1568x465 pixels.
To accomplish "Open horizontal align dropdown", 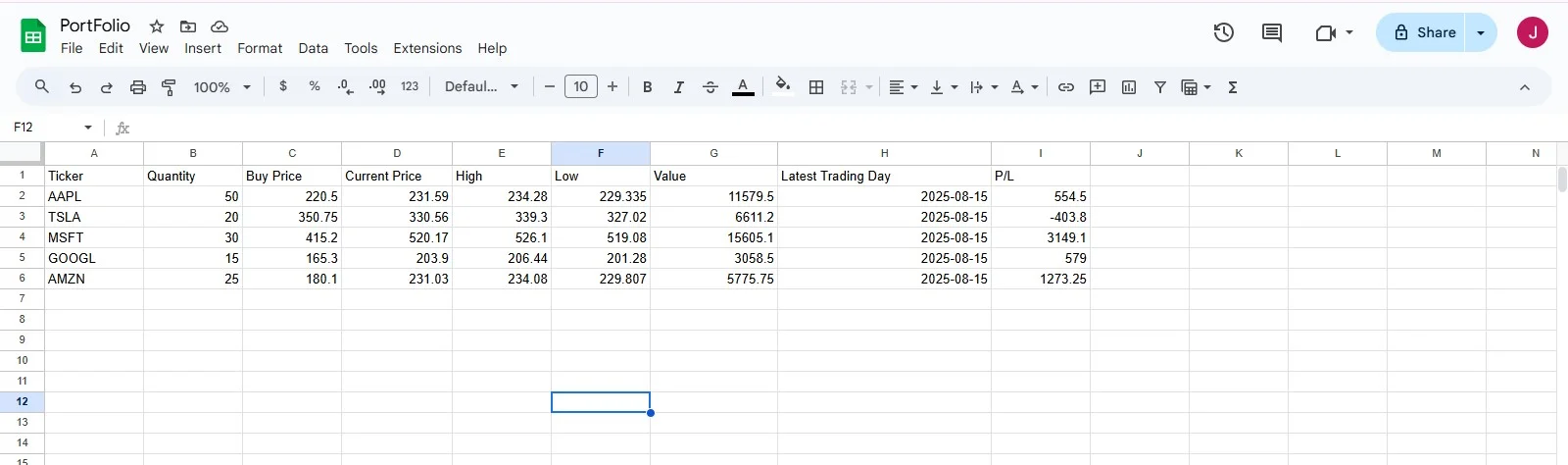I will (903, 87).
